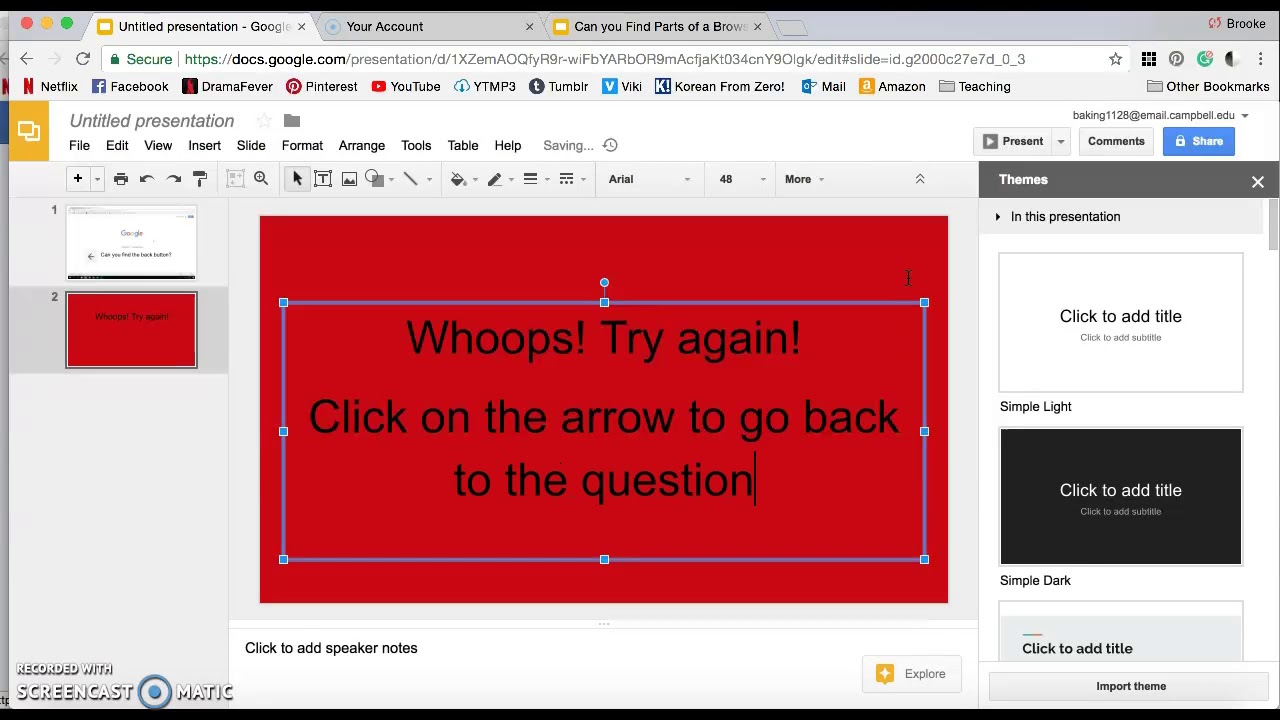Close the Themes panel
The height and width of the screenshot is (720, 1280).
coord(1258,181)
